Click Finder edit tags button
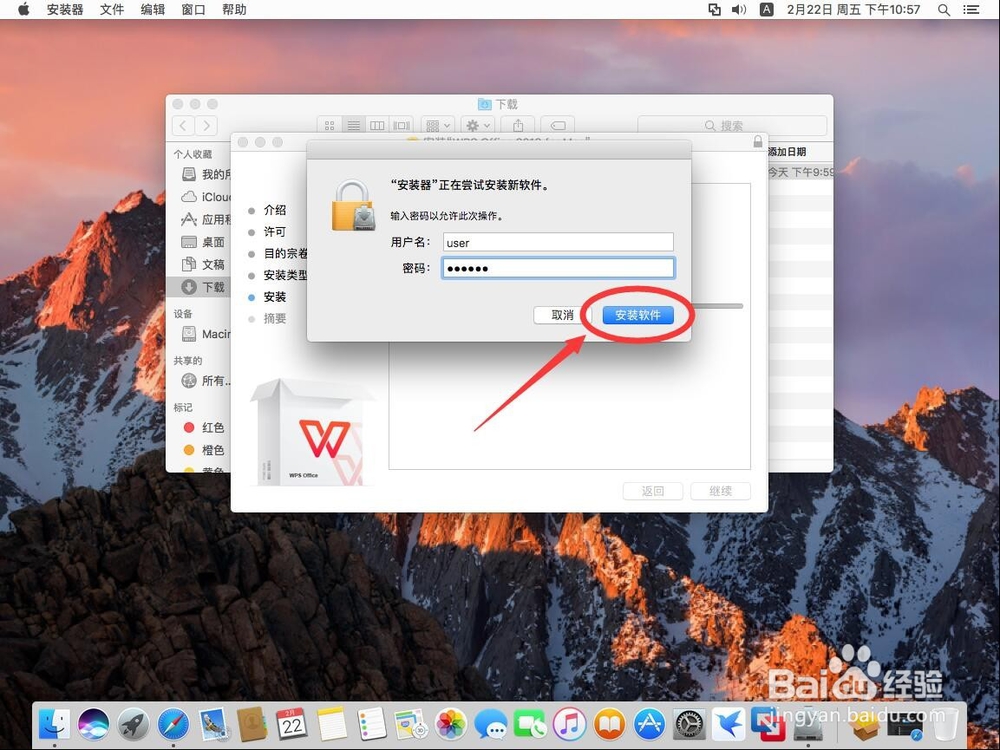1000x750 pixels. tap(557, 126)
